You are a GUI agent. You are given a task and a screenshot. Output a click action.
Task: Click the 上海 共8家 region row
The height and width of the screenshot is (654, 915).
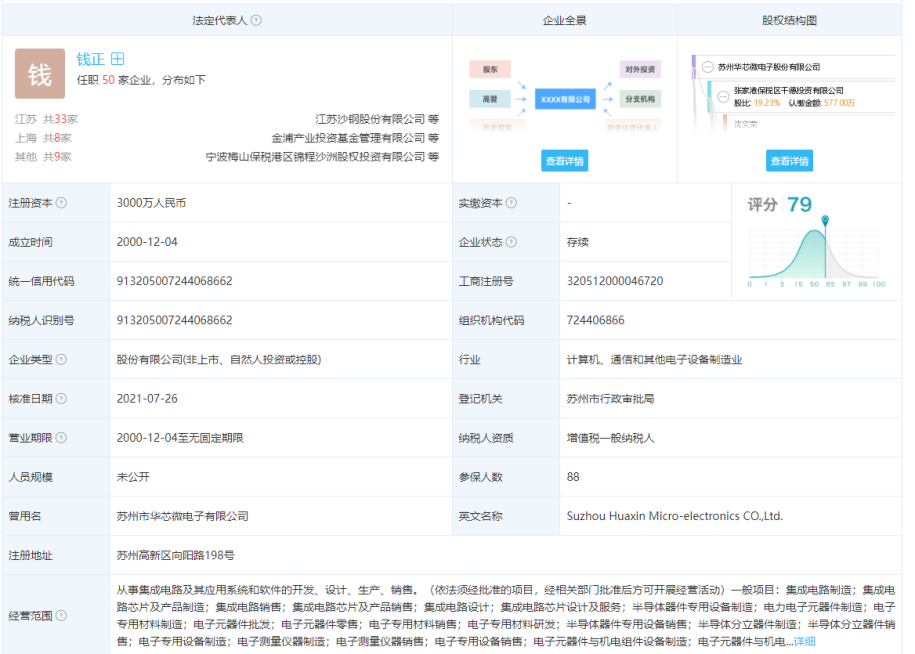tap(43, 138)
